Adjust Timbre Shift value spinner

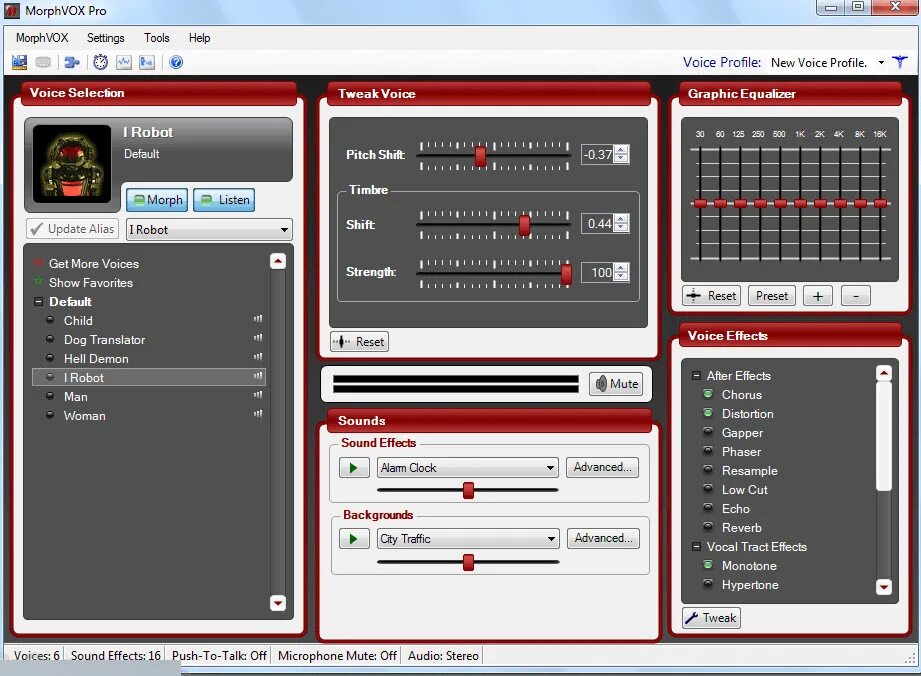point(621,223)
